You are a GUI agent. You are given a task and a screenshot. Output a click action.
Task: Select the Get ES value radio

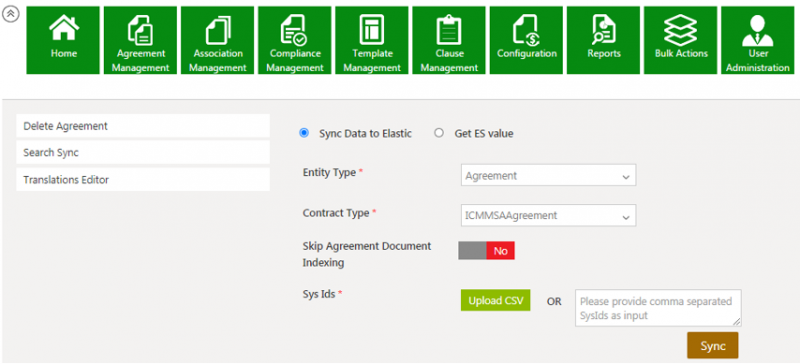point(439,133)
